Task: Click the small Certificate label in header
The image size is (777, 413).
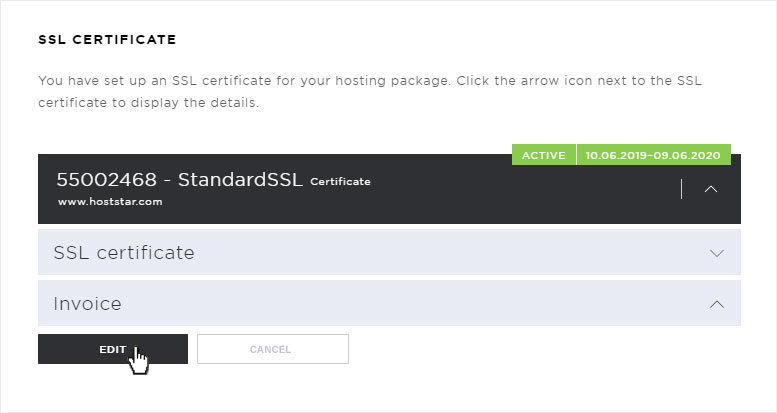Action: tap(340, 181)
